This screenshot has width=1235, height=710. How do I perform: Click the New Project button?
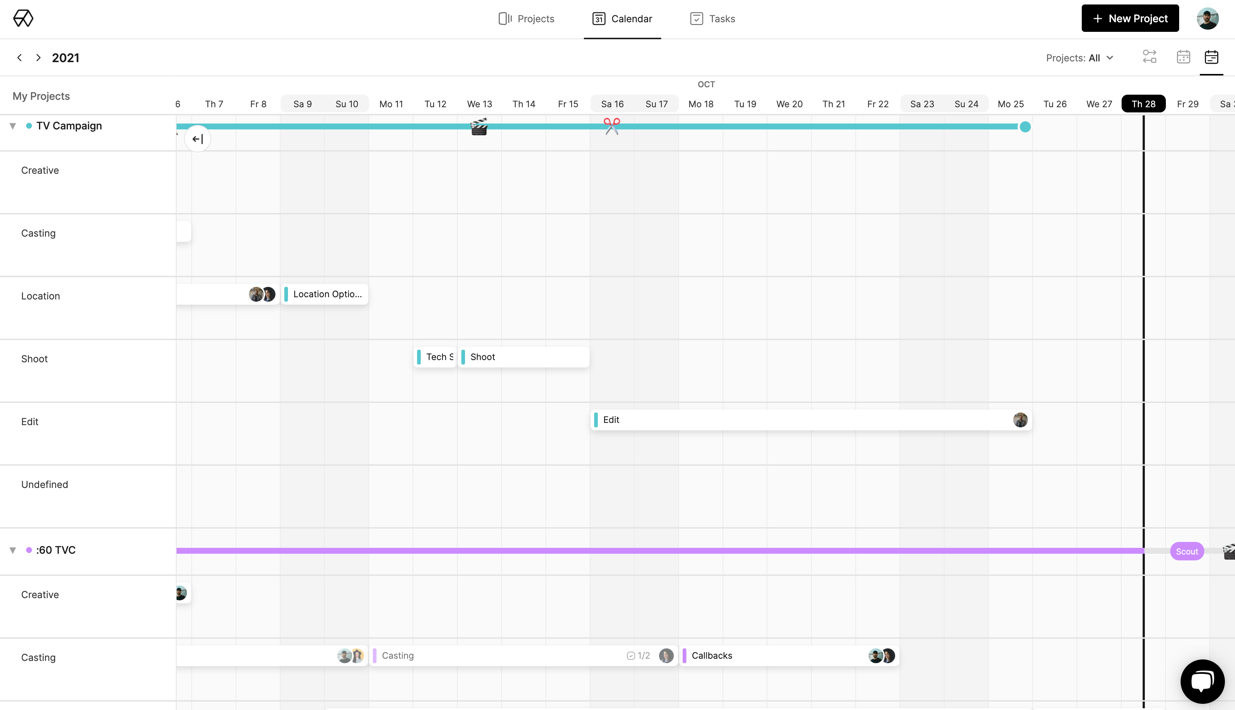1129,19
